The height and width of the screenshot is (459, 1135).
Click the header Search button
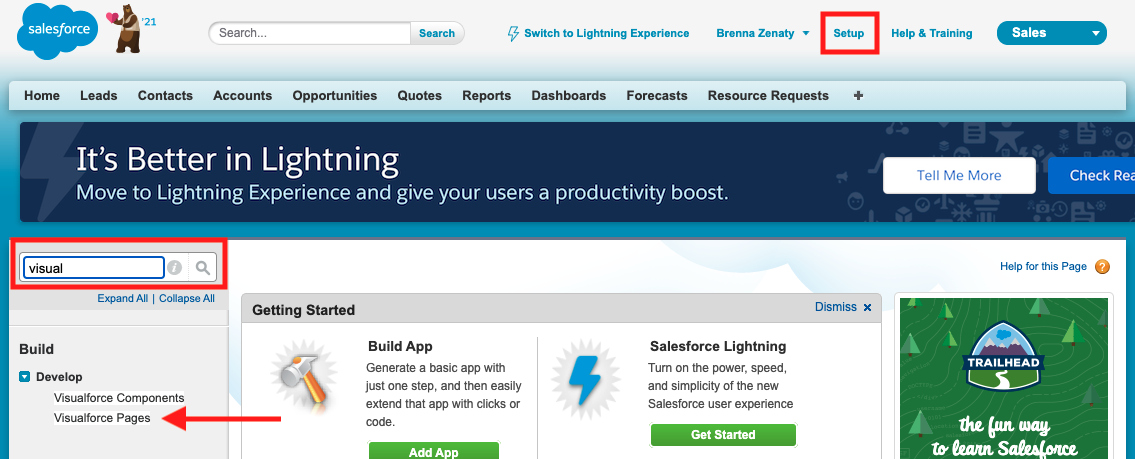pyautogui.click(x=437, y=33)
